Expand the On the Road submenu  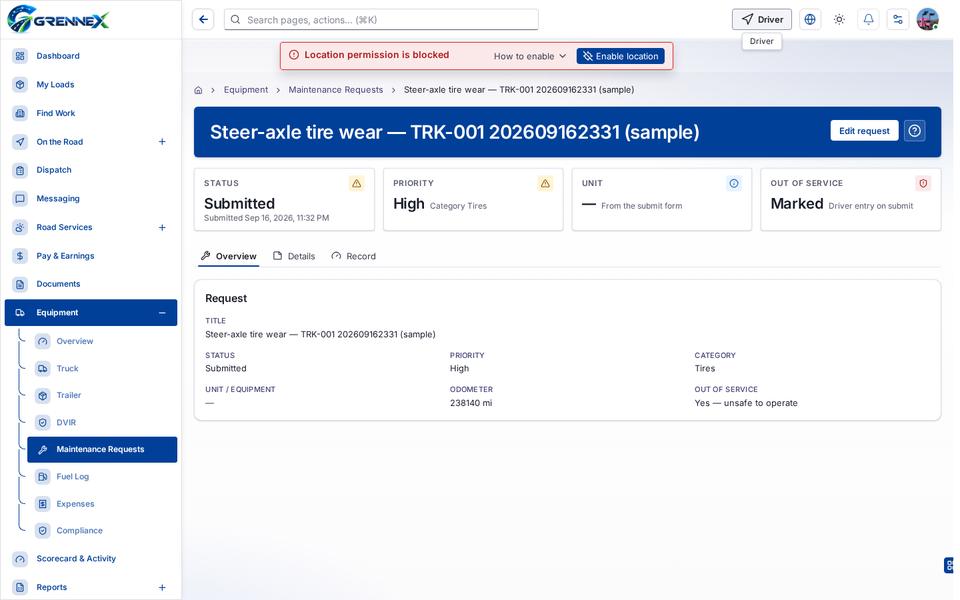pyautogui.click(x=162, y=141)
